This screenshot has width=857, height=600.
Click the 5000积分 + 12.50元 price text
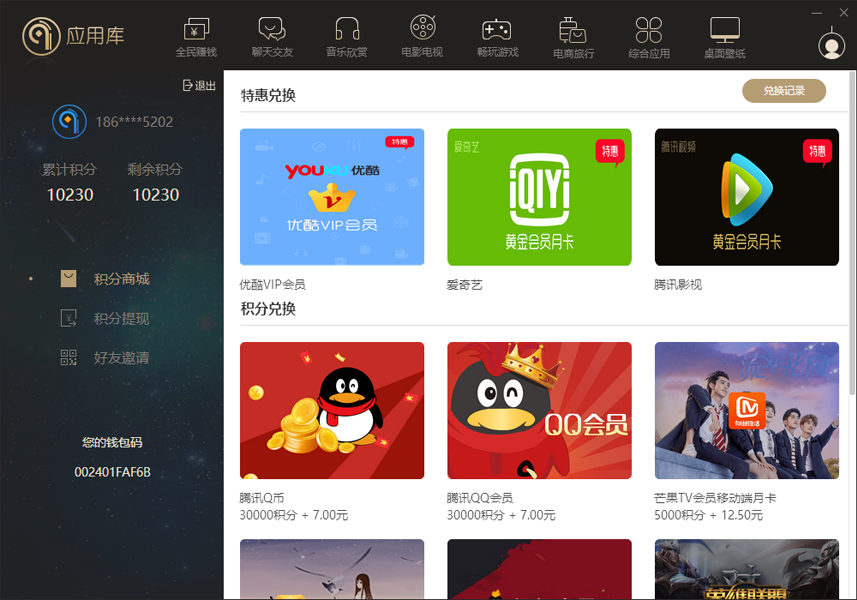(708, 515)
